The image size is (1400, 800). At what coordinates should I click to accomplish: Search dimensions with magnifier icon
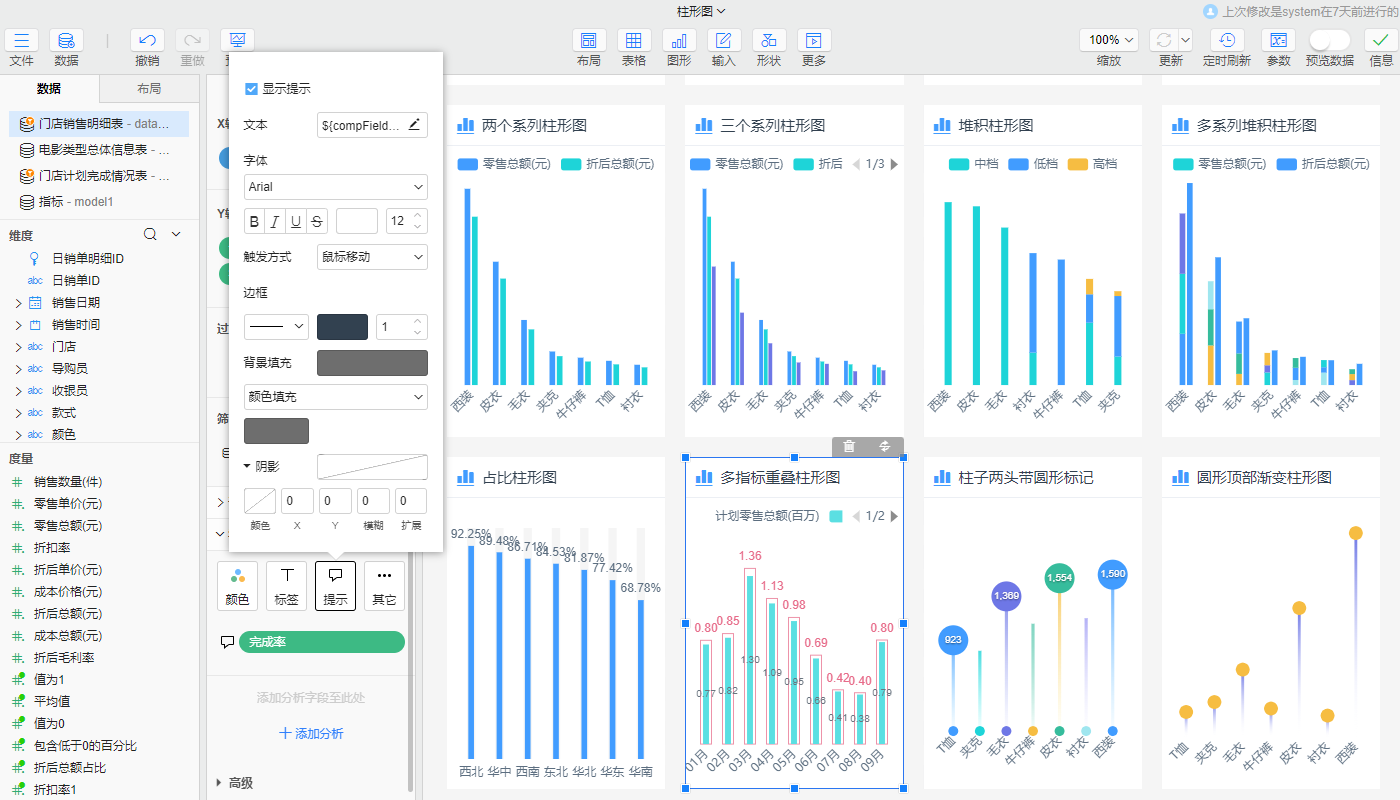(x=150, y=235)
